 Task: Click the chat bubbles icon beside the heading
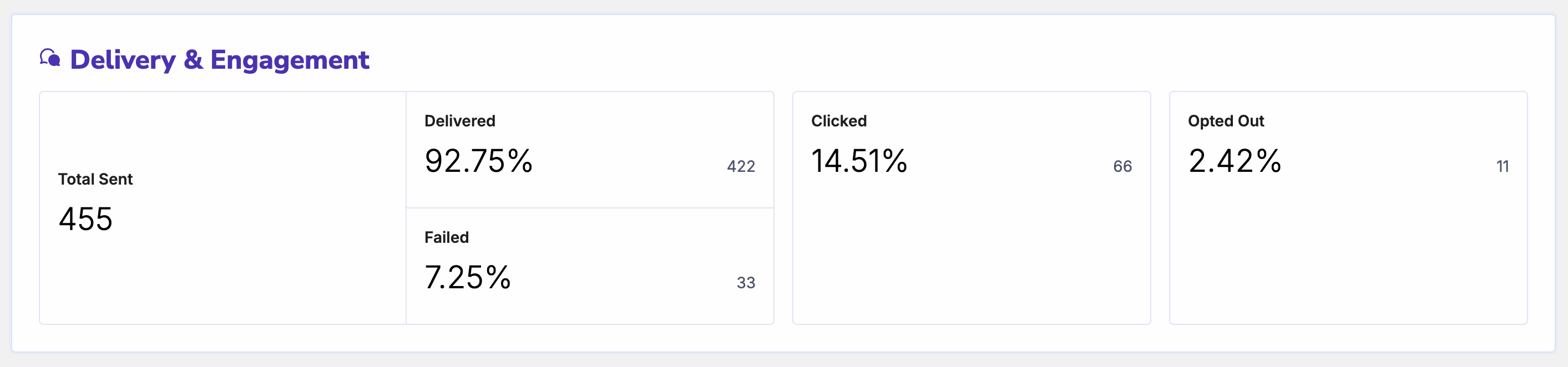pos(50,58)
